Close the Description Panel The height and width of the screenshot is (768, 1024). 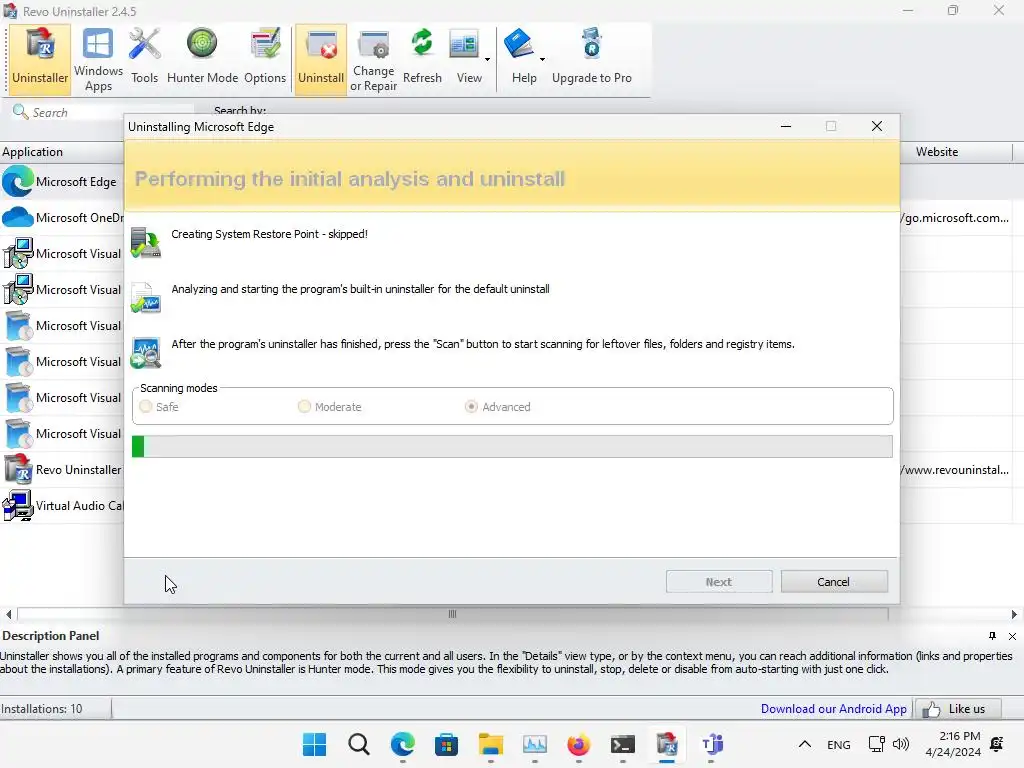point(1012,636)
